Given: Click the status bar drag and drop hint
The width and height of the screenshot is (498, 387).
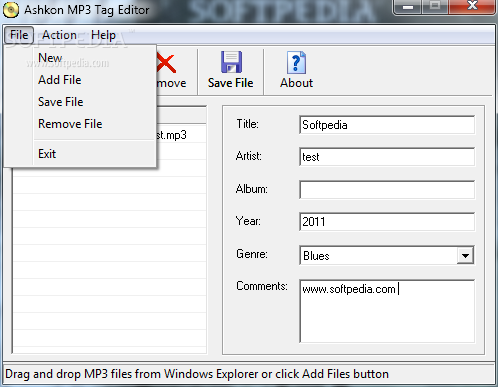Looking at the screenshot, I should [197, 374].
